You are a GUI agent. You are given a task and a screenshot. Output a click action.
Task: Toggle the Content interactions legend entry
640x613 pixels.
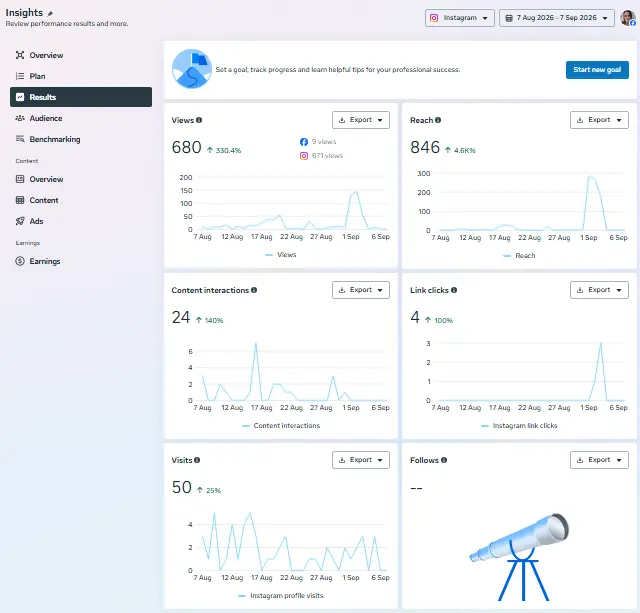280,425
